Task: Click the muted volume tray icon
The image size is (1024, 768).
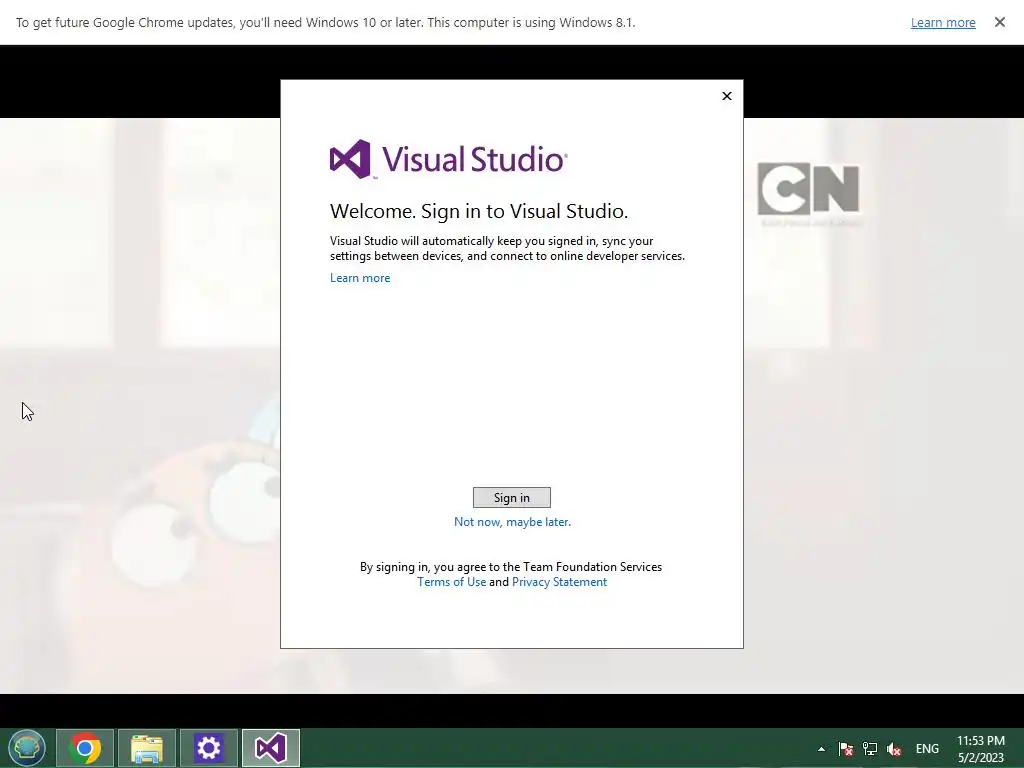Action: pyautogui.click(x=893, y=749)
